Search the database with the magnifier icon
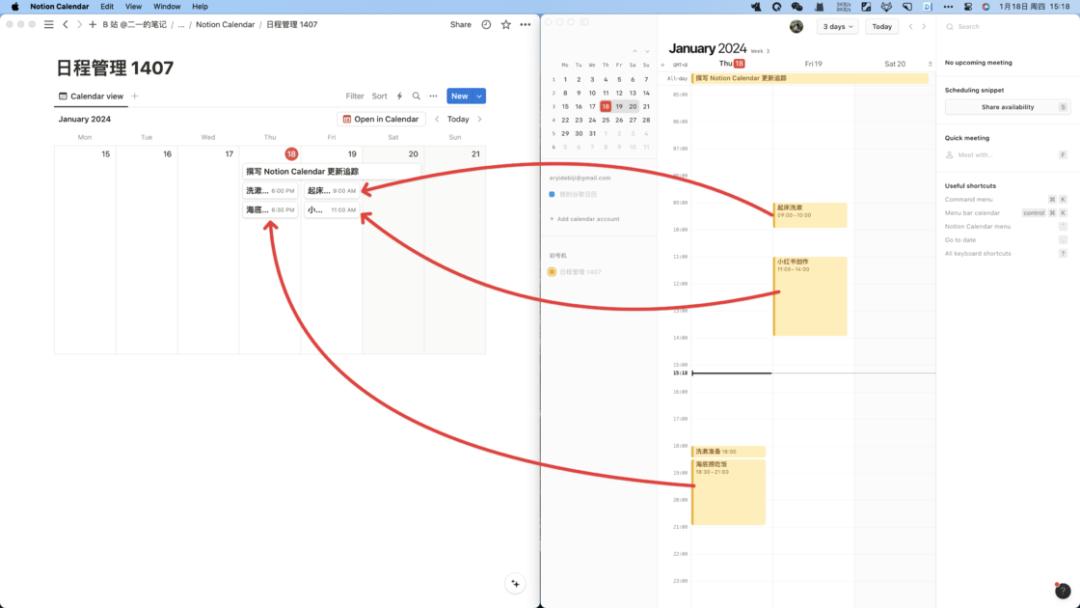The image size is (1080, 608). pos(416,96)
